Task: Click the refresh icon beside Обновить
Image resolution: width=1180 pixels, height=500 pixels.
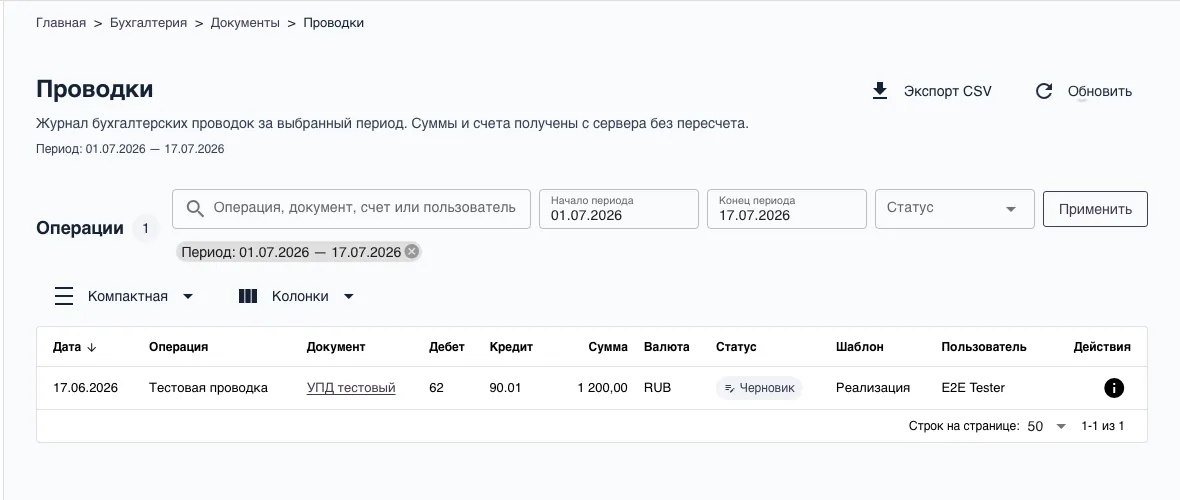Action: [x=1044, y=91]
